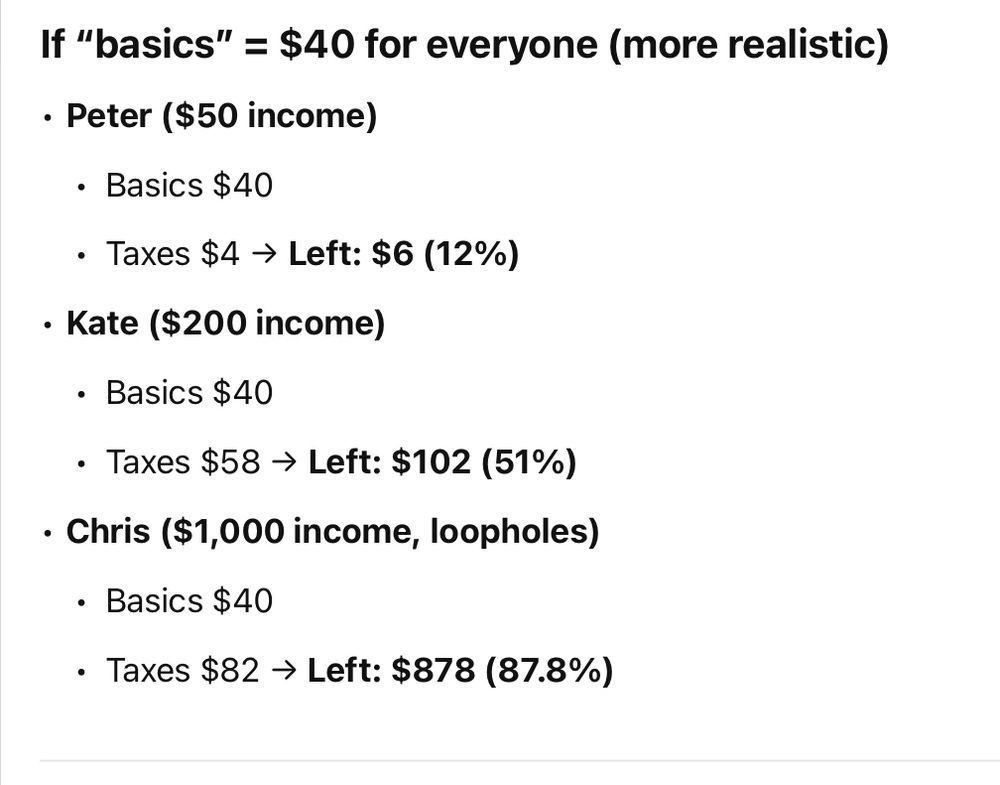Viewport: 1000px width, 785px height.
Task: Click the arrow after Taxes $4
Action: (x=264, y=254)
